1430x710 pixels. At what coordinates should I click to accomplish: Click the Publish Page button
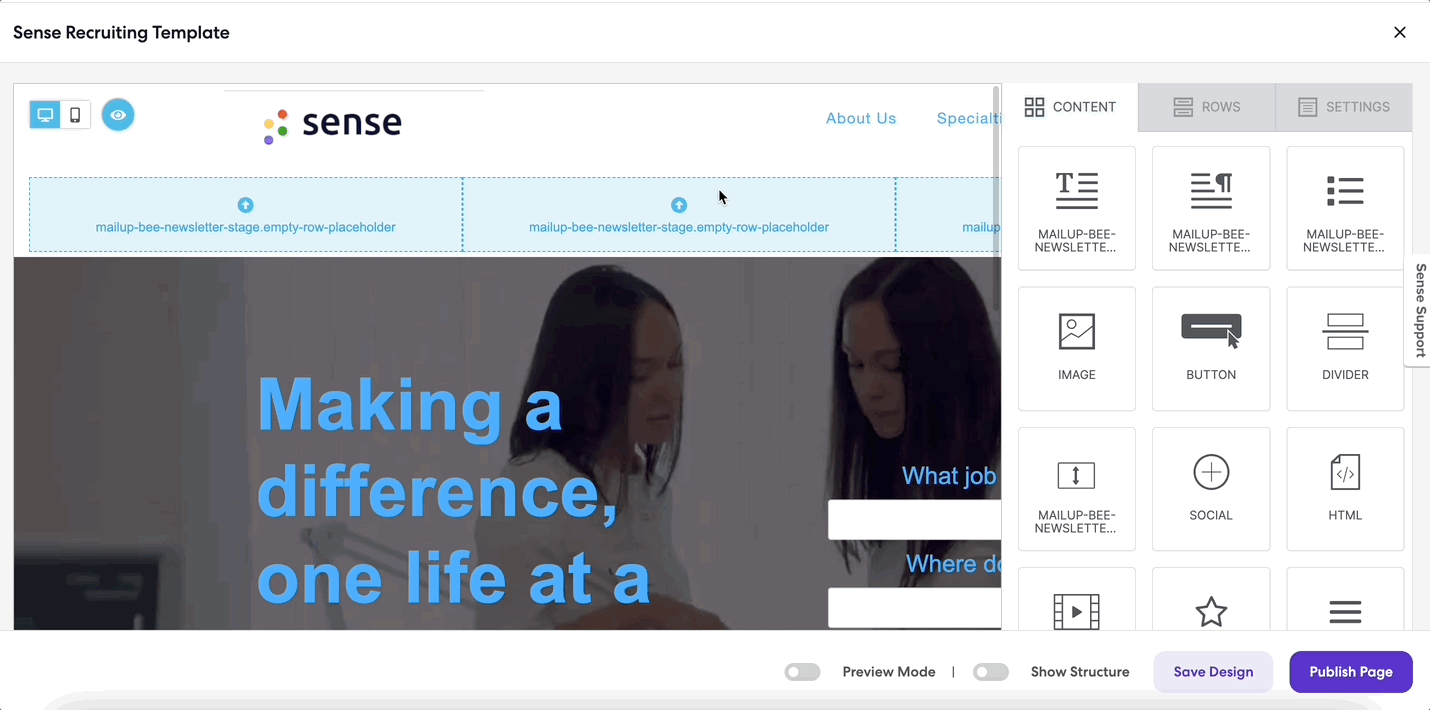(1351, 672)
